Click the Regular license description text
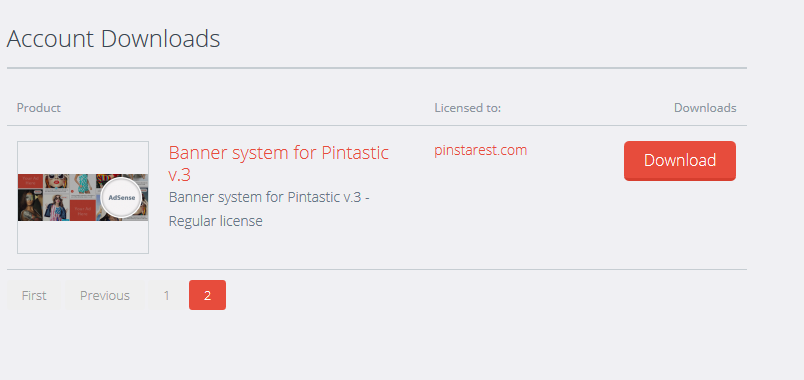Screen dimensions: 804x380 pos(215,221)
